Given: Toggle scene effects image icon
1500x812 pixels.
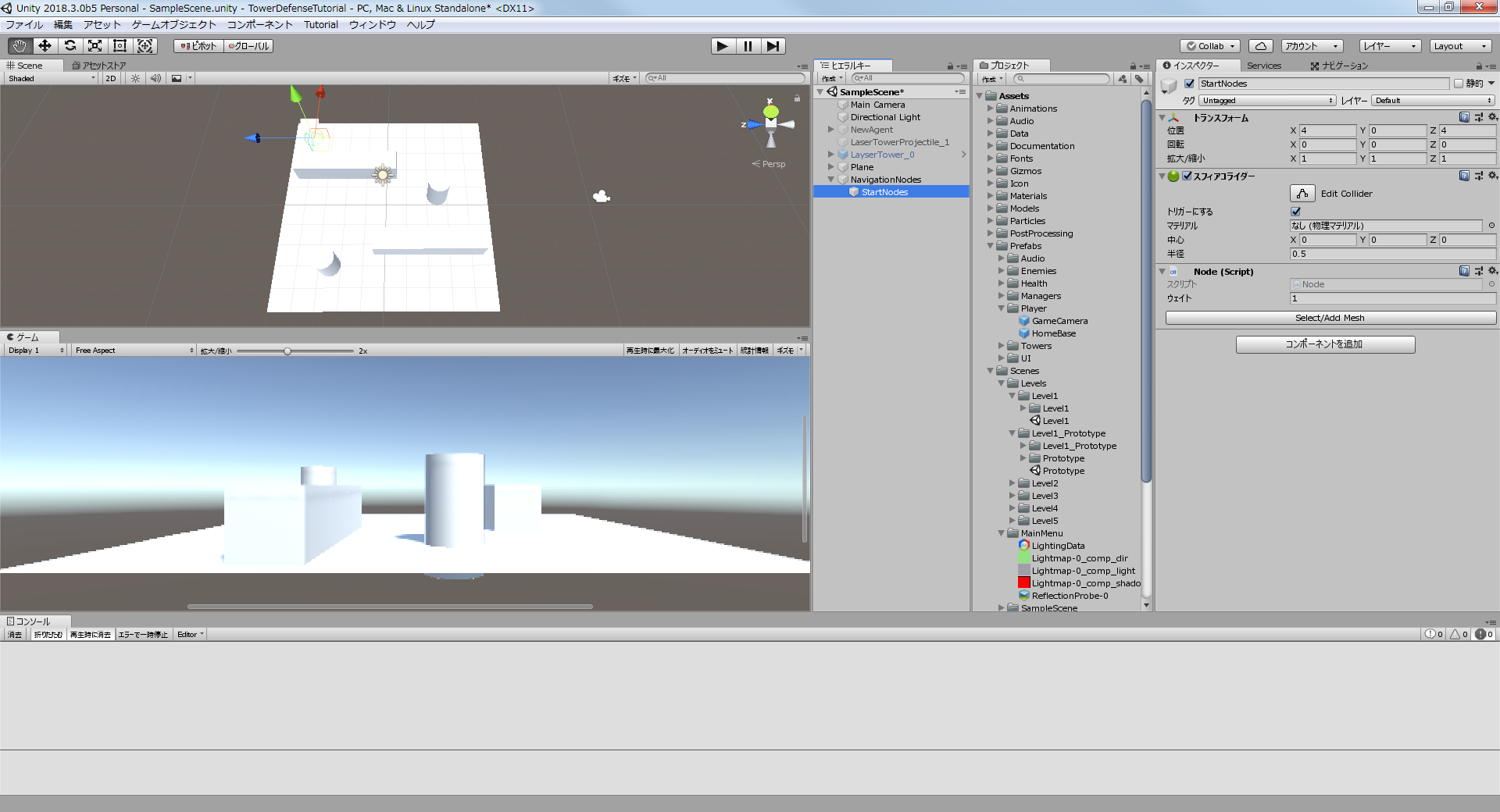Looking at the screenshot, I should (x=177, y=78).
